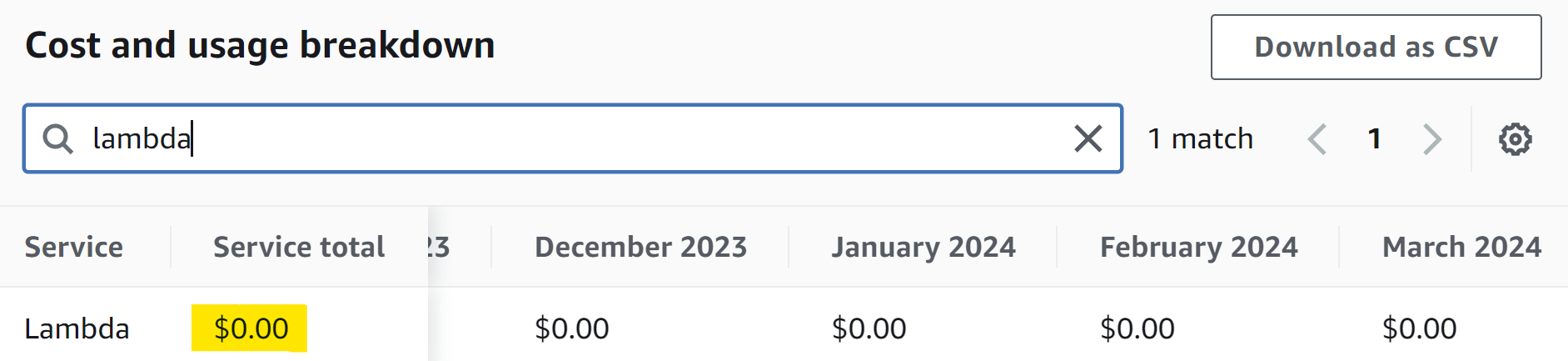
Task: Click March 2024 column header
Action: [x=1461, y=247]
